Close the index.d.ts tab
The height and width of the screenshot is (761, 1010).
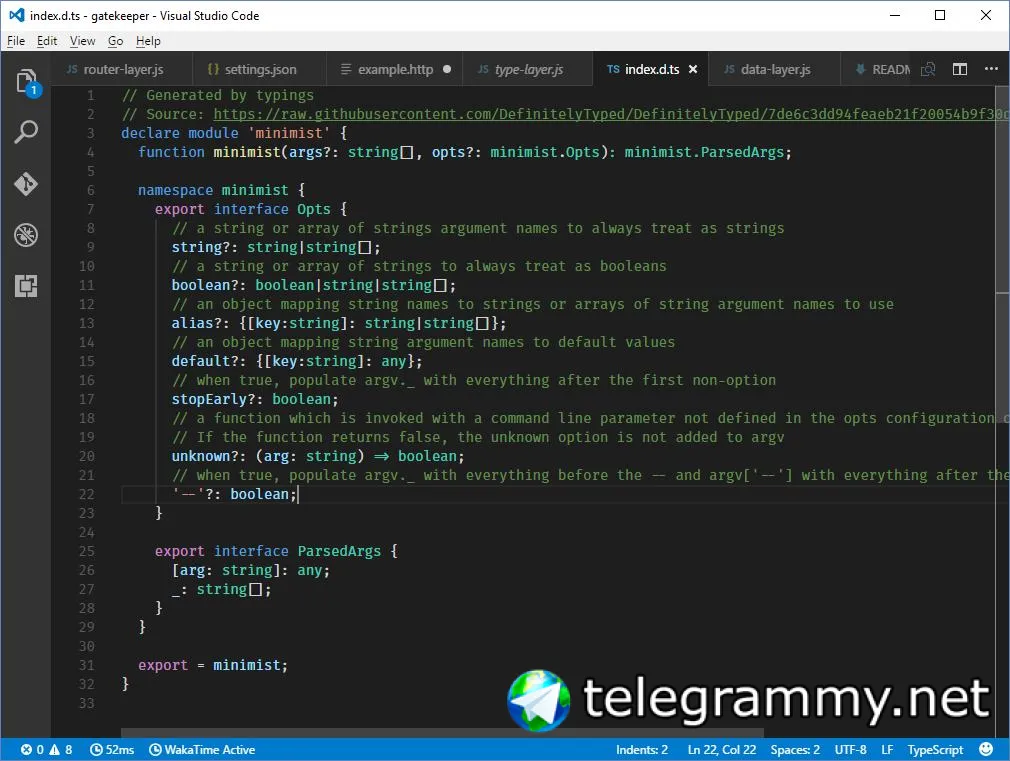point(693,69)
